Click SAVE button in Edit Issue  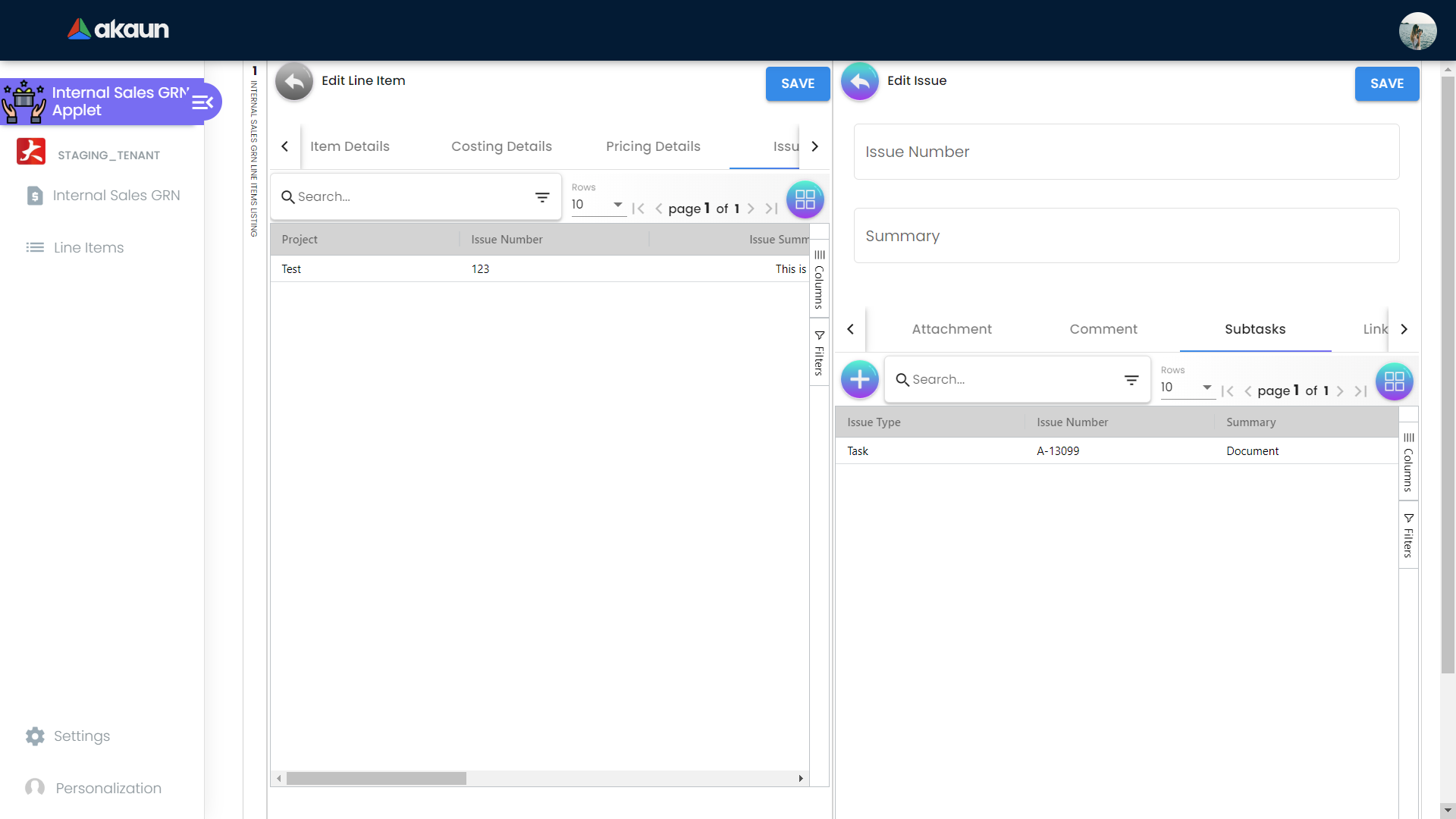(1386, 83)
